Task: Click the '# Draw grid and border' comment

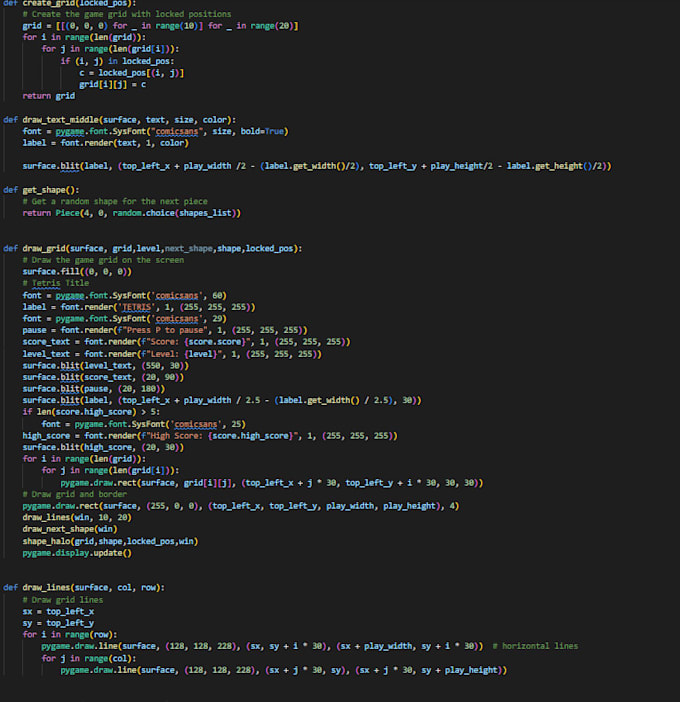Action: coord(75,494)
